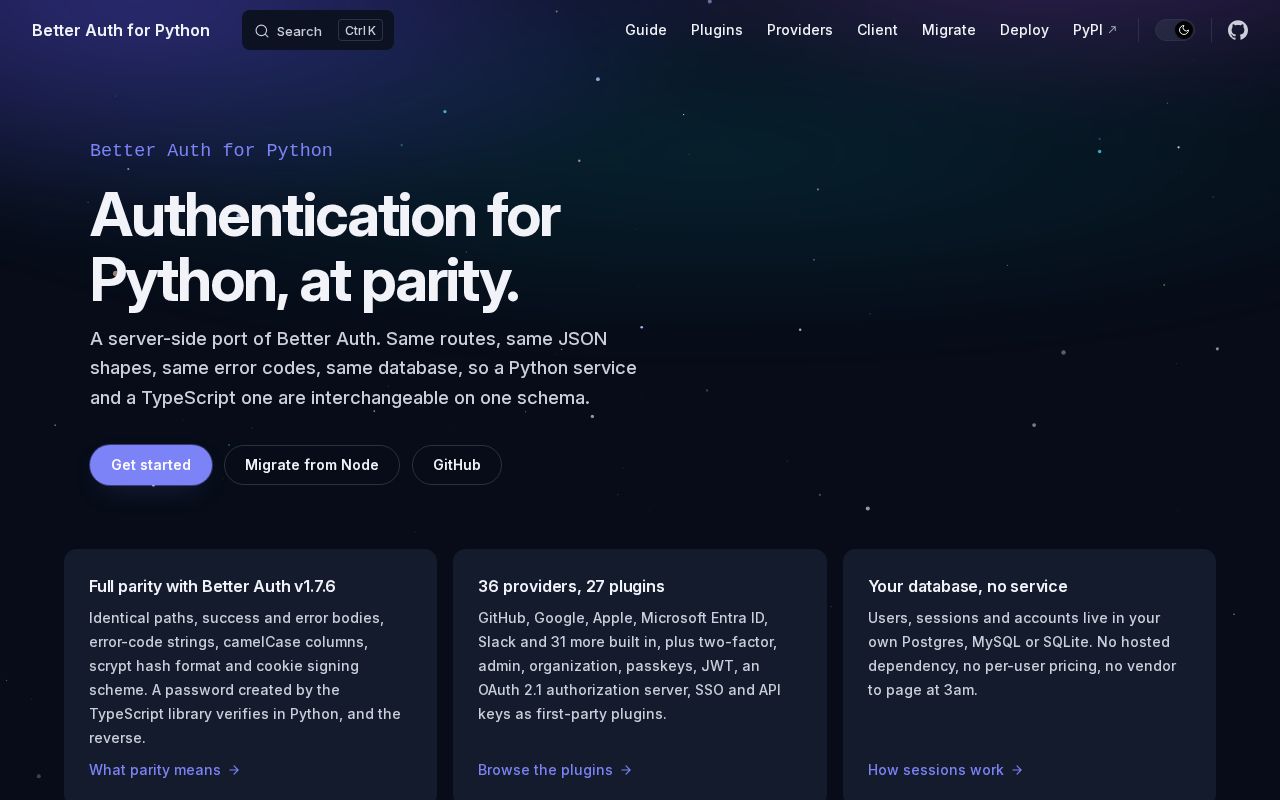Click the GitHub button in hero section
This screenshot has width=1280, height=800.
pos(457,465)
